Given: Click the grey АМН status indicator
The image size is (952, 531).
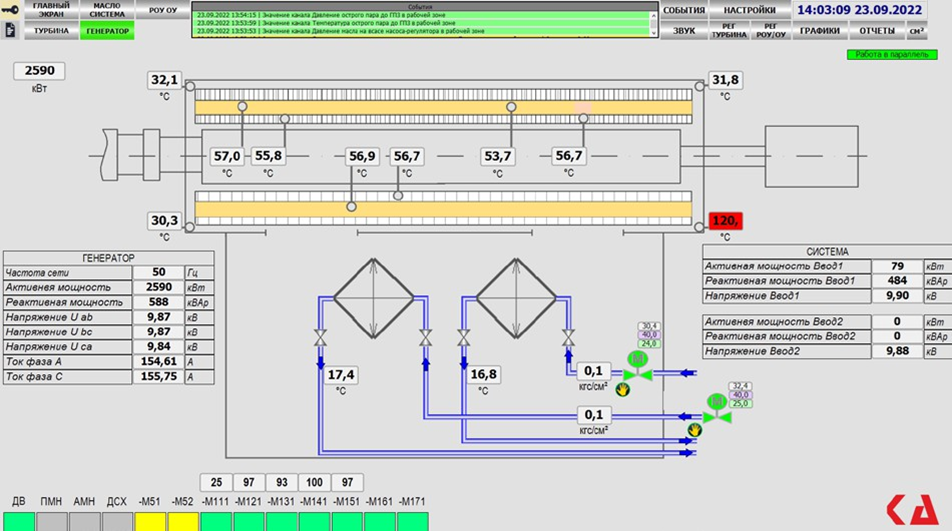Looking at the screenshot, I should (84, 522).
